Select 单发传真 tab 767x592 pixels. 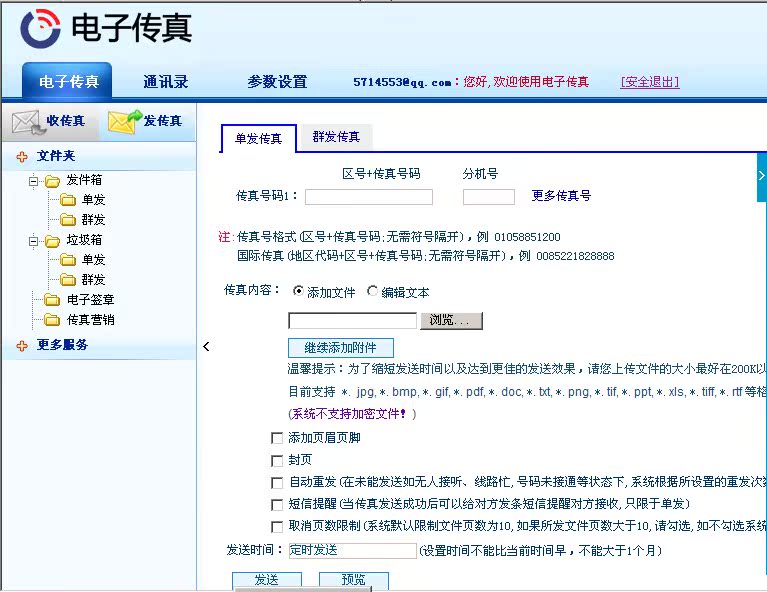pyautogui.click(x=258, y=138)
